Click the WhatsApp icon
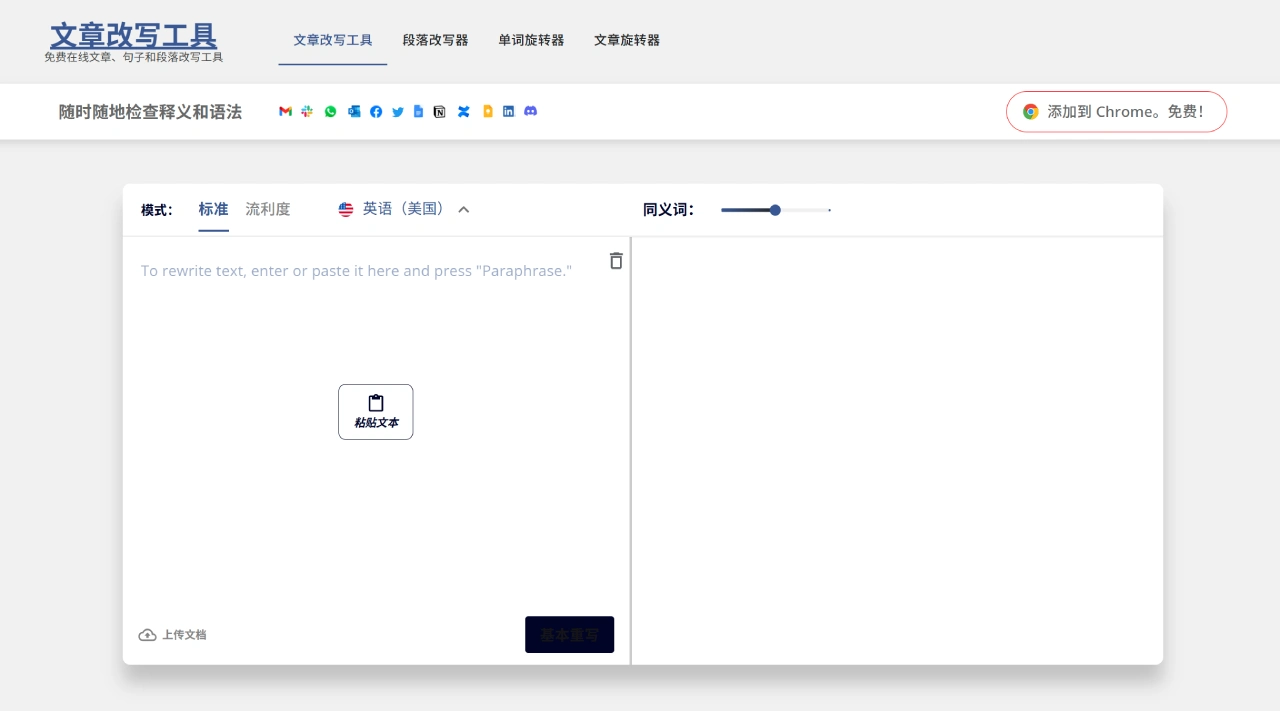 click(x=330, y=112)
